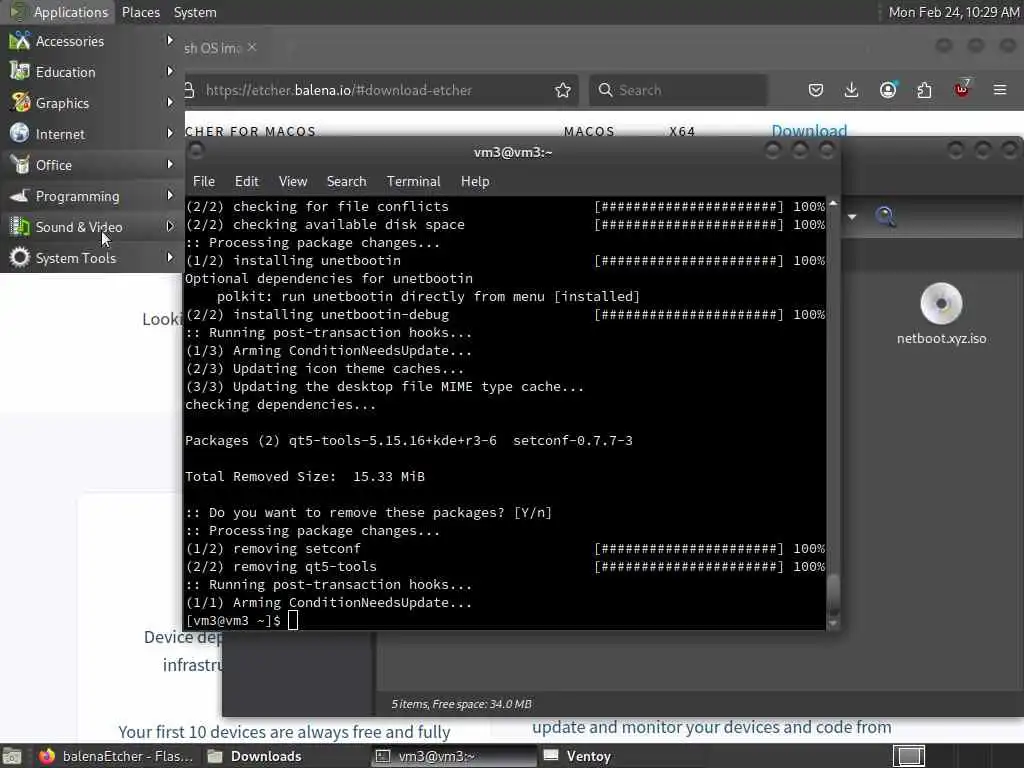
Task: Click the uBlock Origin extension icon
Action: 962,89
